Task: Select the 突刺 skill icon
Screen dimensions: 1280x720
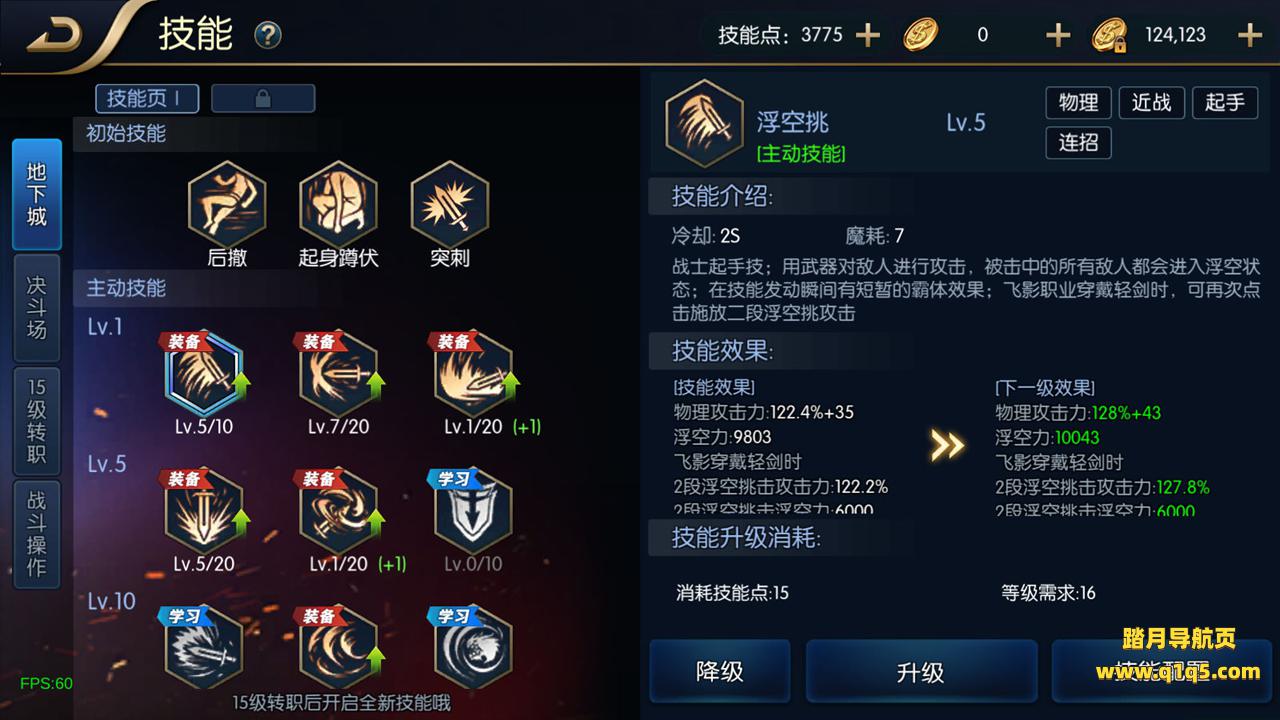Action: point(450,204)
